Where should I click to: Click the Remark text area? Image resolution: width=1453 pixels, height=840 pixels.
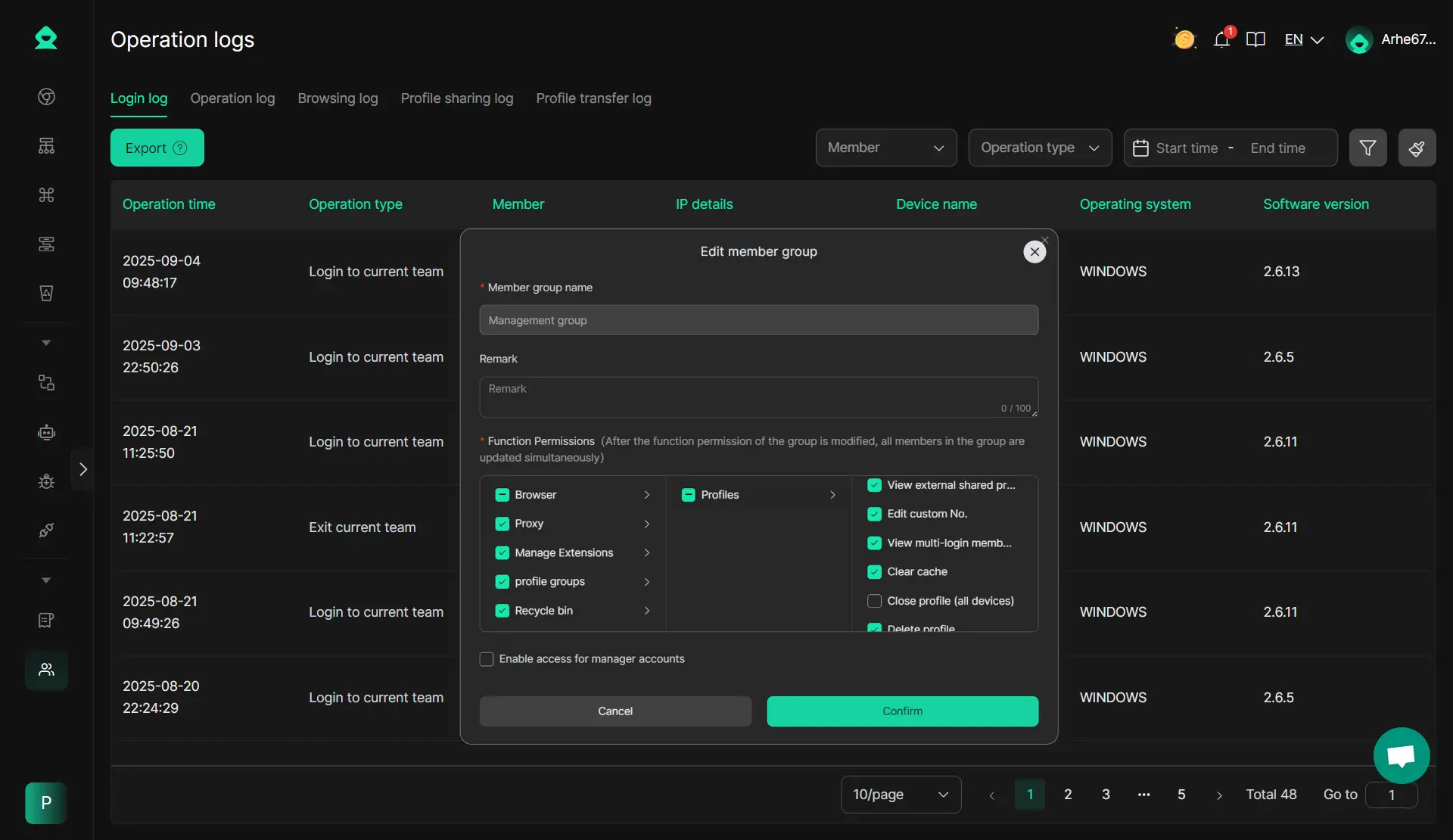758,397
